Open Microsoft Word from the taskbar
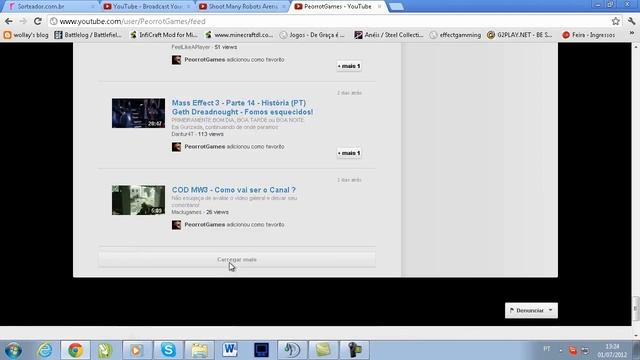This screenshot has height=360, width=640. pos(230,350)
